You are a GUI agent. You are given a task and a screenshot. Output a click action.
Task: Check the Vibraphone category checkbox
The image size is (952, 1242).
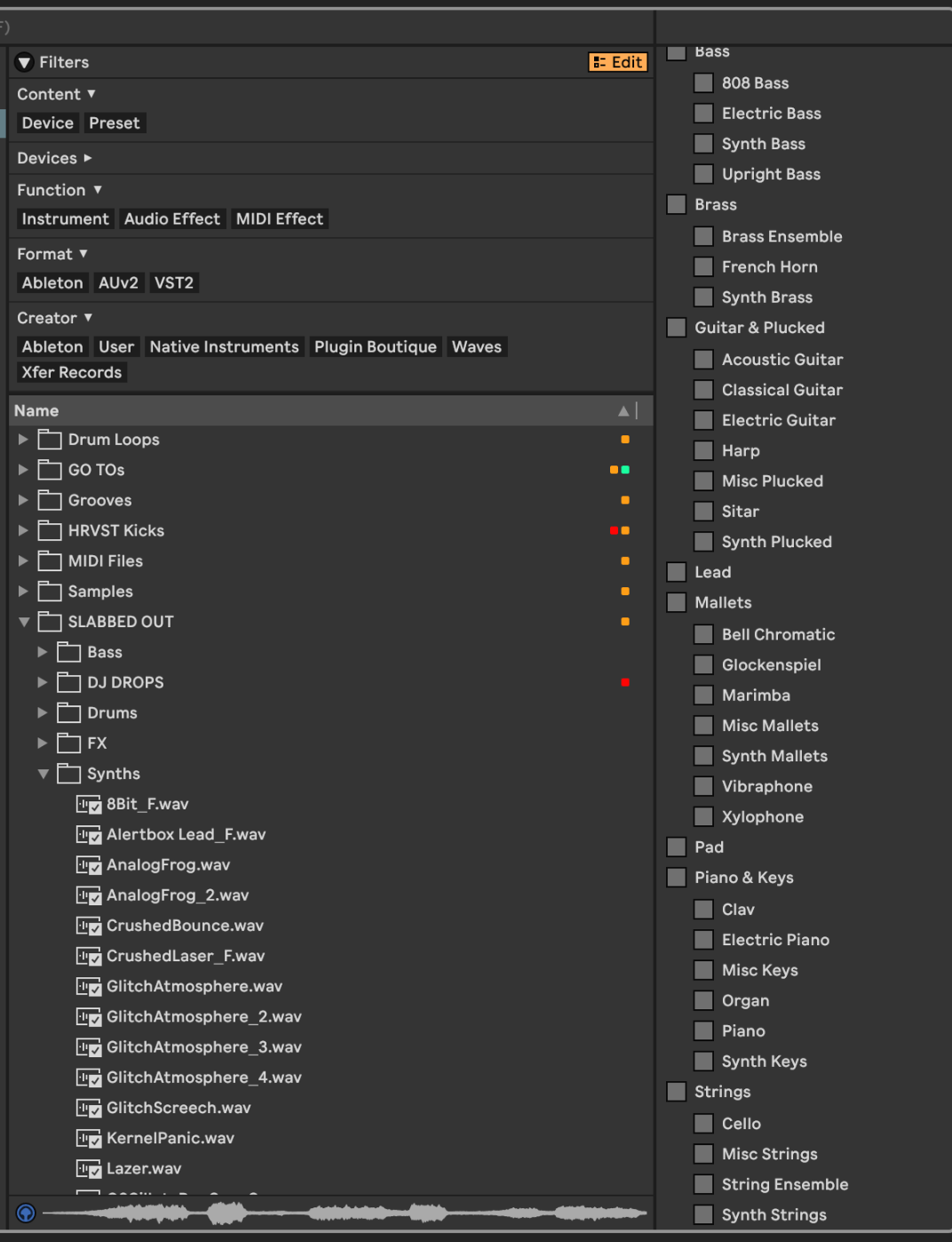pyautogui.click(x=702, y=786)
